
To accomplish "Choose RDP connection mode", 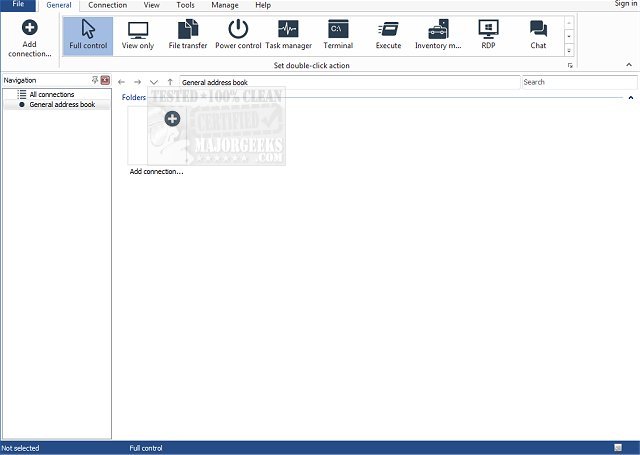I will (488, 35).
